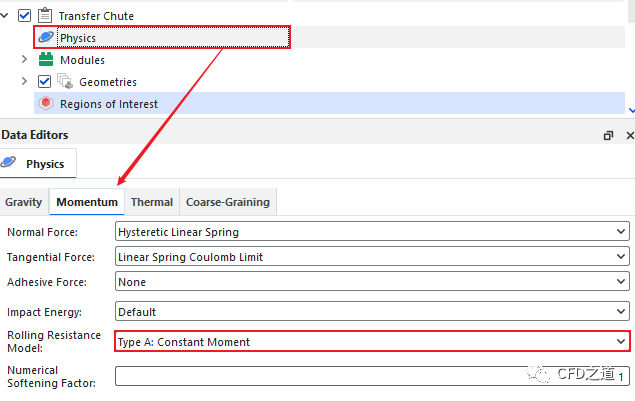635x401 pixels.
Task: Click the Impact Energy label
Action: point(44,312)
